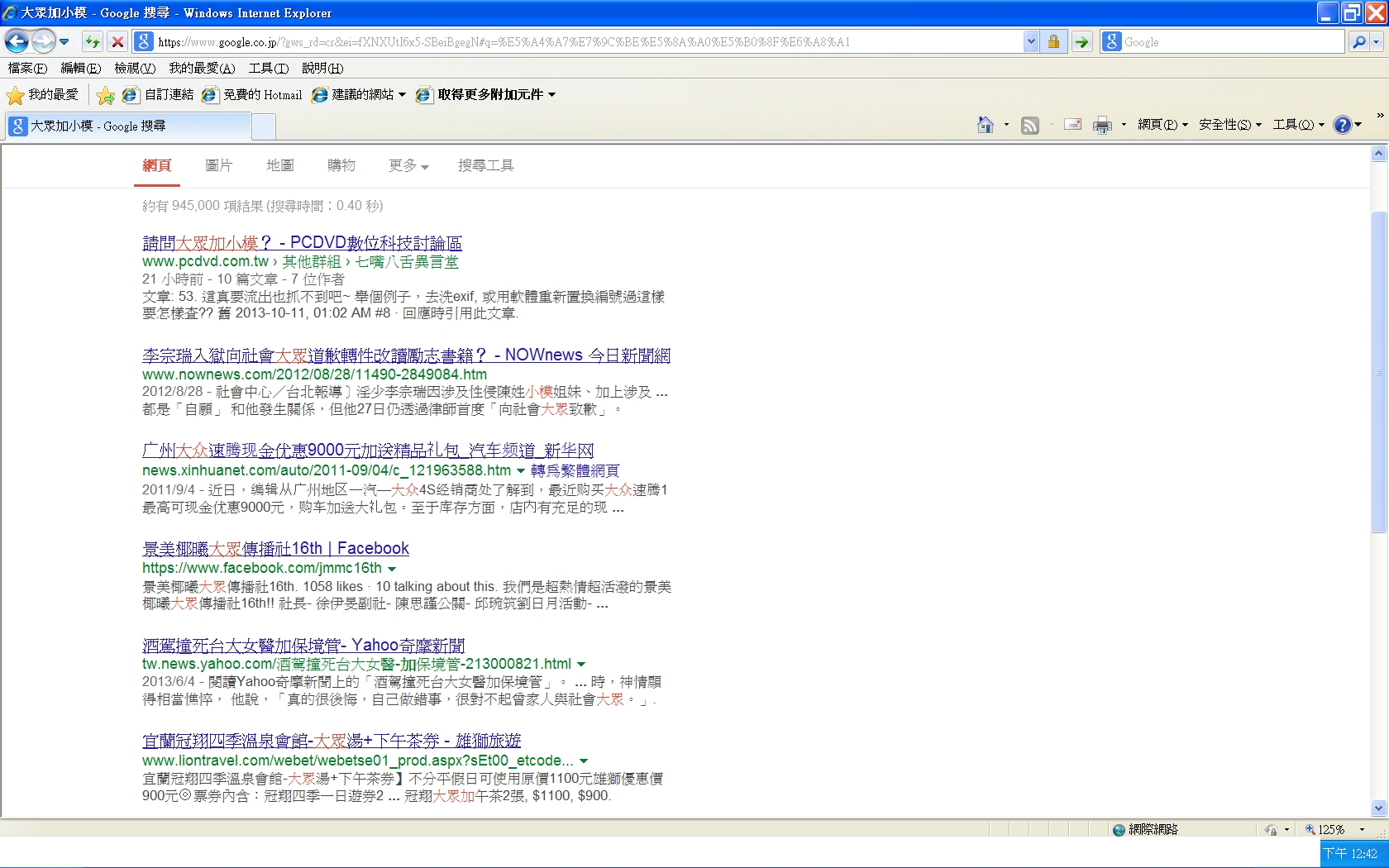Open the NOWnews 李宗瑞 result link

(x=406, y=355)
